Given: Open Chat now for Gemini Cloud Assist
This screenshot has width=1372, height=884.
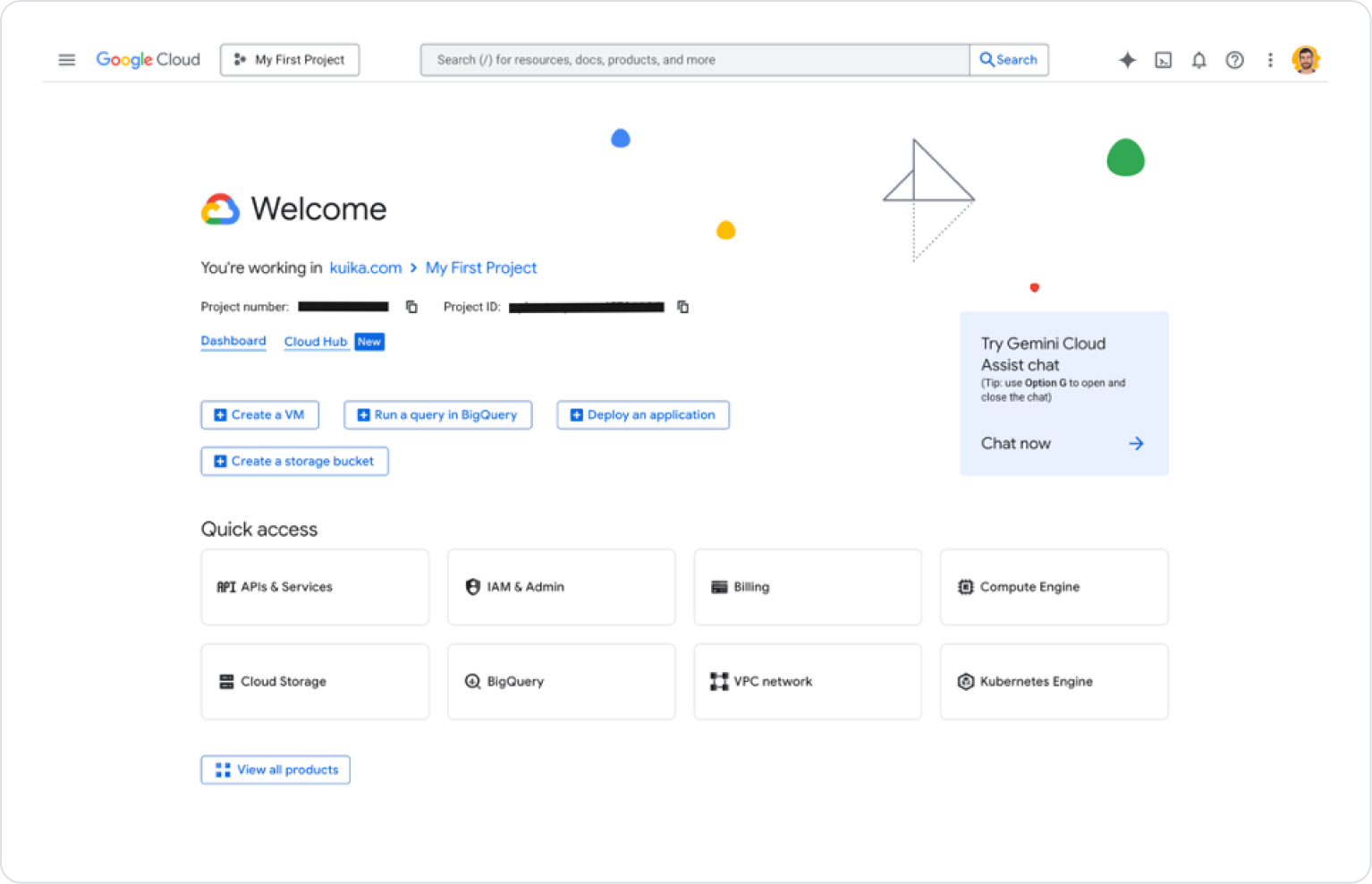Looking at the screenshot, I should [1016, 444].
